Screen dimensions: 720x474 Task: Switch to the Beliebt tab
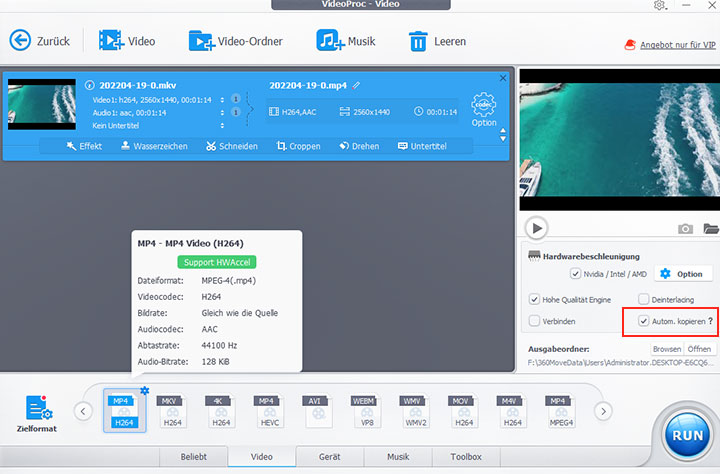(193, 457)
